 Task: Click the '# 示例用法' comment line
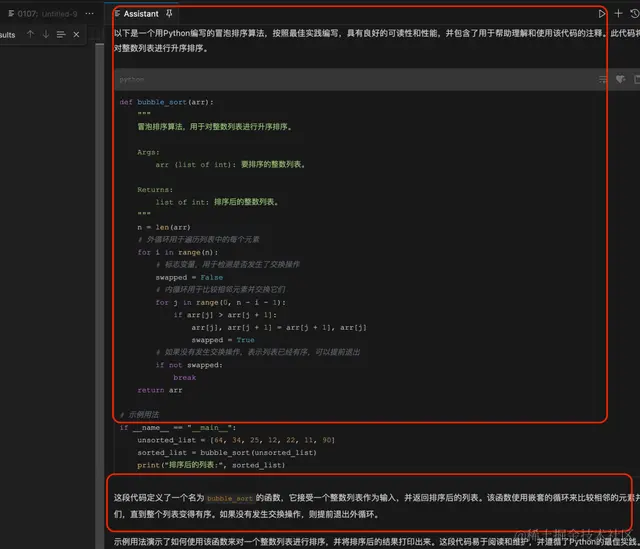click(x=139, y=415)
